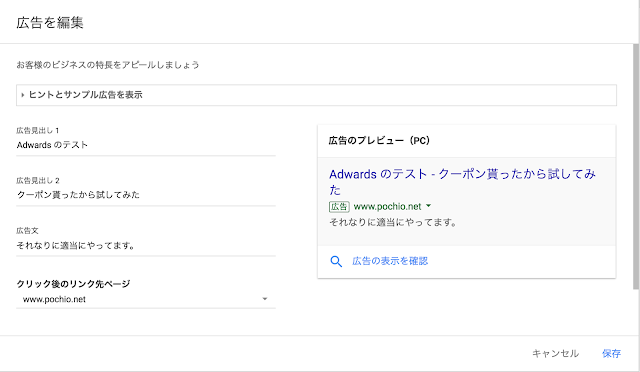Open the クリック後のリンク先ページ dropdown arrow
640x372 pixels.
click(x=264, y=299)
